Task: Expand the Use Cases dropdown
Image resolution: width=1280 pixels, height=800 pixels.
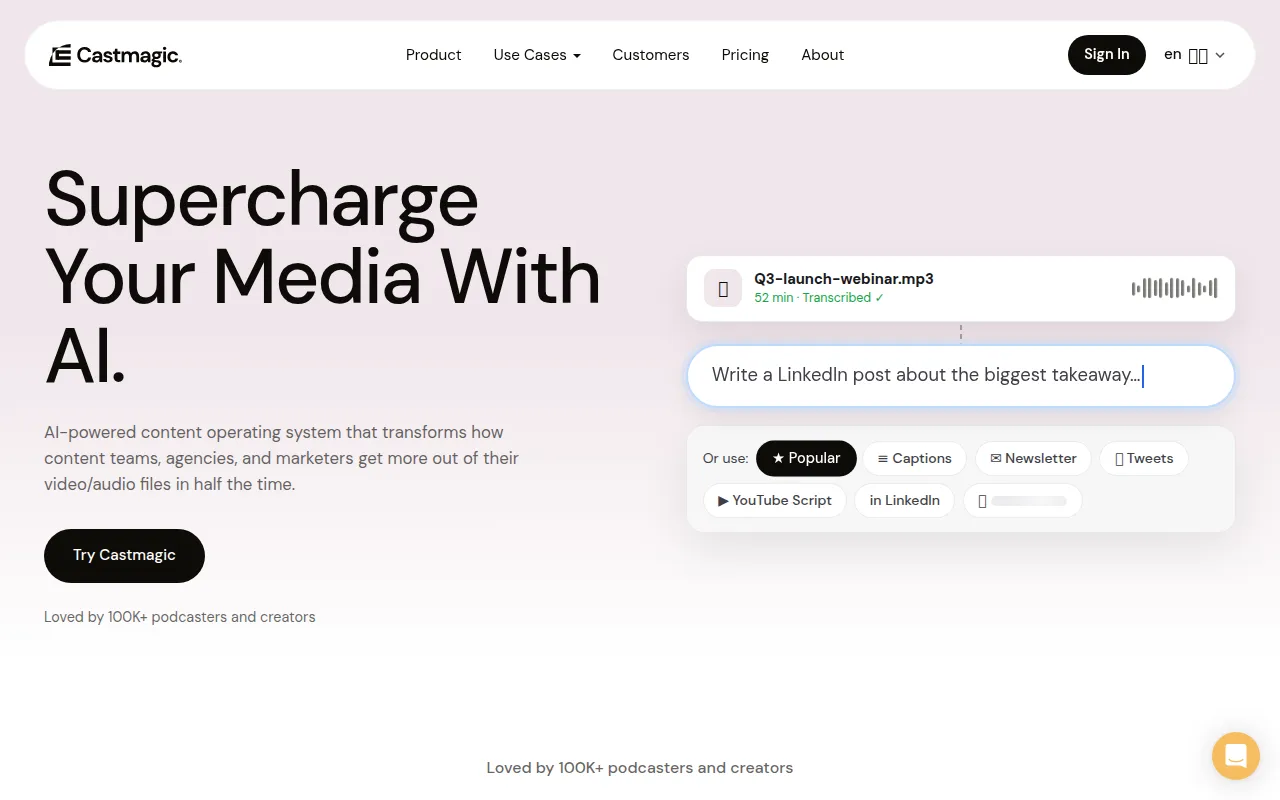Action: coord(537,55)
